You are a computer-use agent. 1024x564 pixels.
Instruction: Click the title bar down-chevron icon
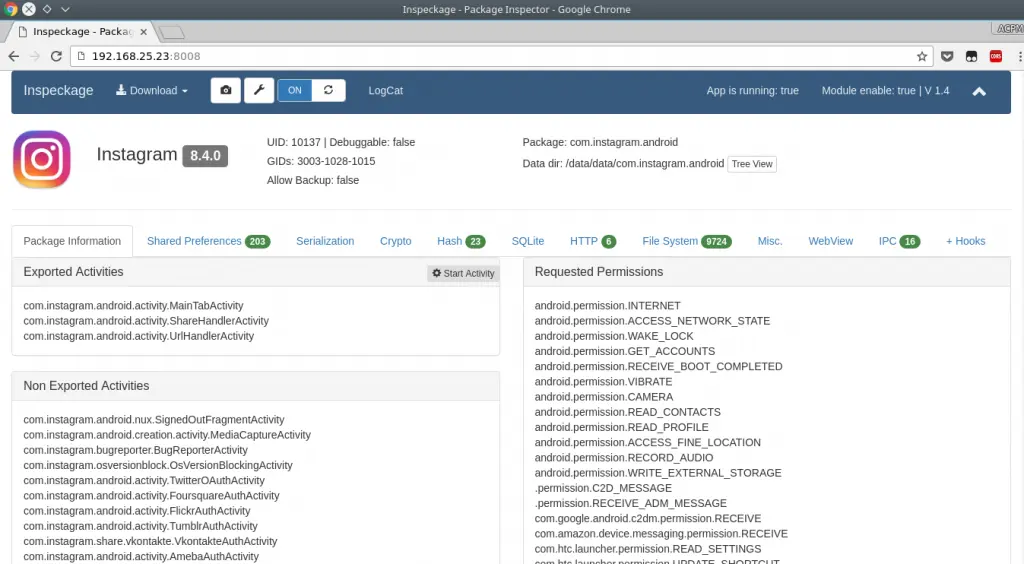click(x=65, y=9)
